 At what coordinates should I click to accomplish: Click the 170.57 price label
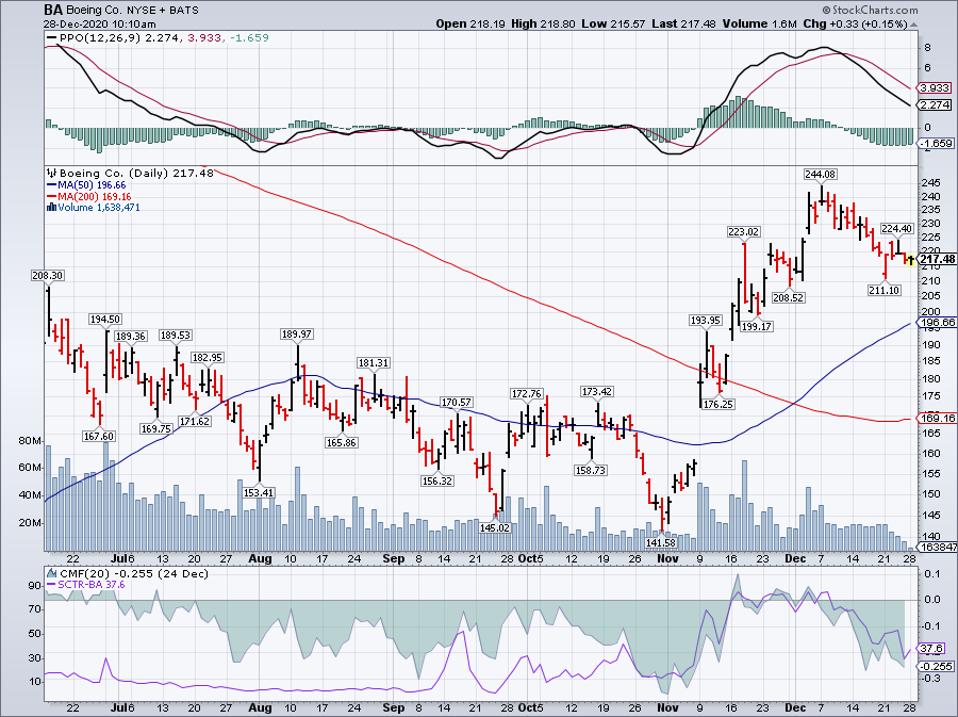point(456,402)
